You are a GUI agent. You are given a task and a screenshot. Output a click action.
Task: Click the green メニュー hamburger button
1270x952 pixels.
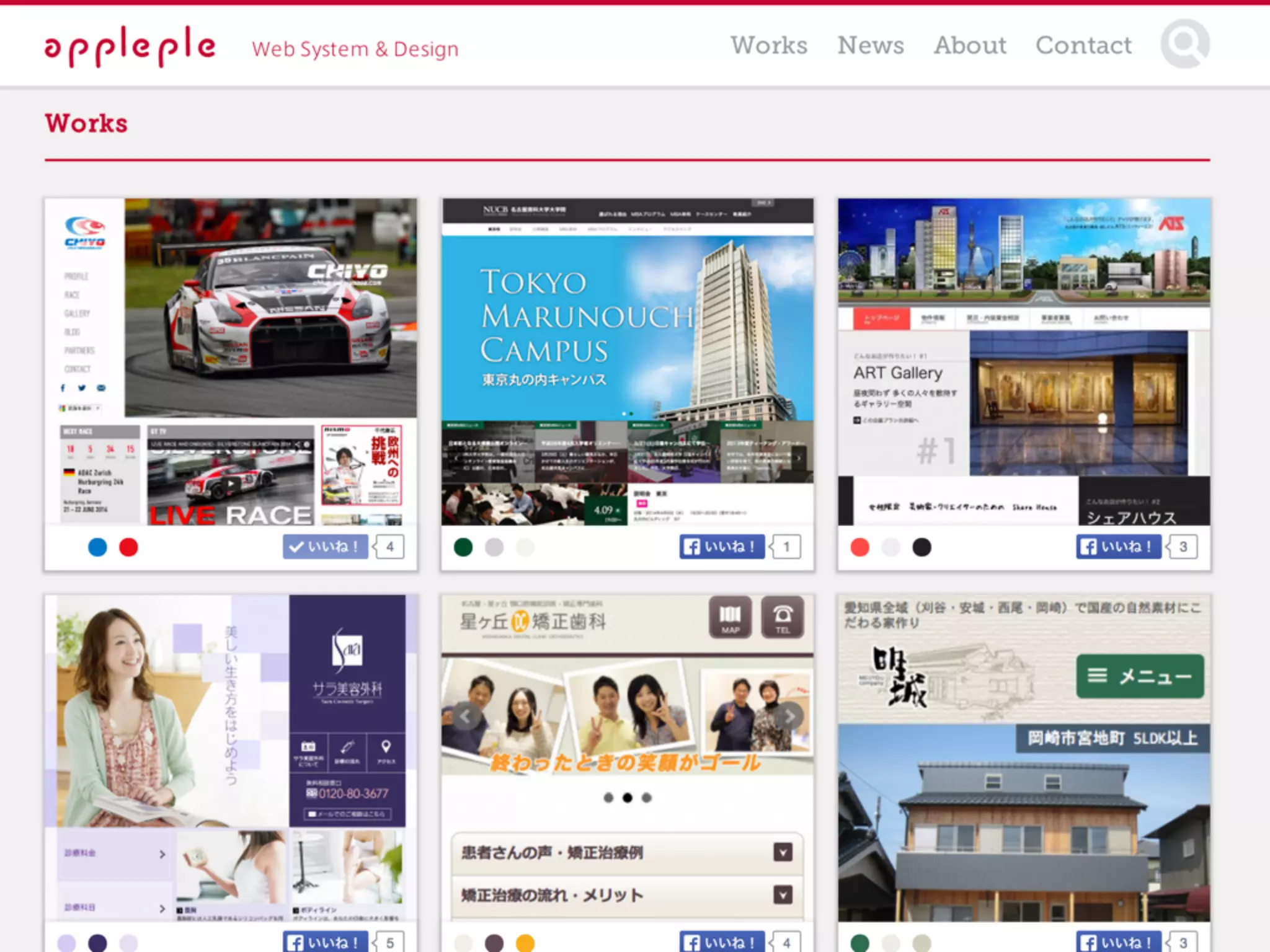click(x=1140, y=676)
